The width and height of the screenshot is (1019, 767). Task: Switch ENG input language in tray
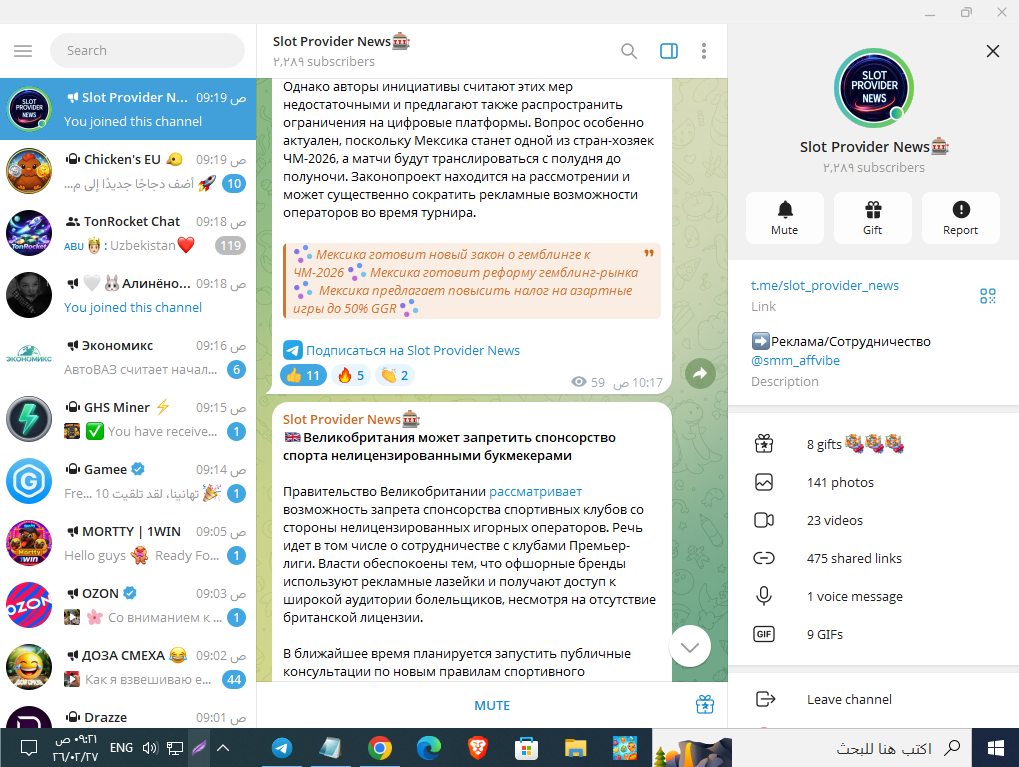click(x=122, y=748)
